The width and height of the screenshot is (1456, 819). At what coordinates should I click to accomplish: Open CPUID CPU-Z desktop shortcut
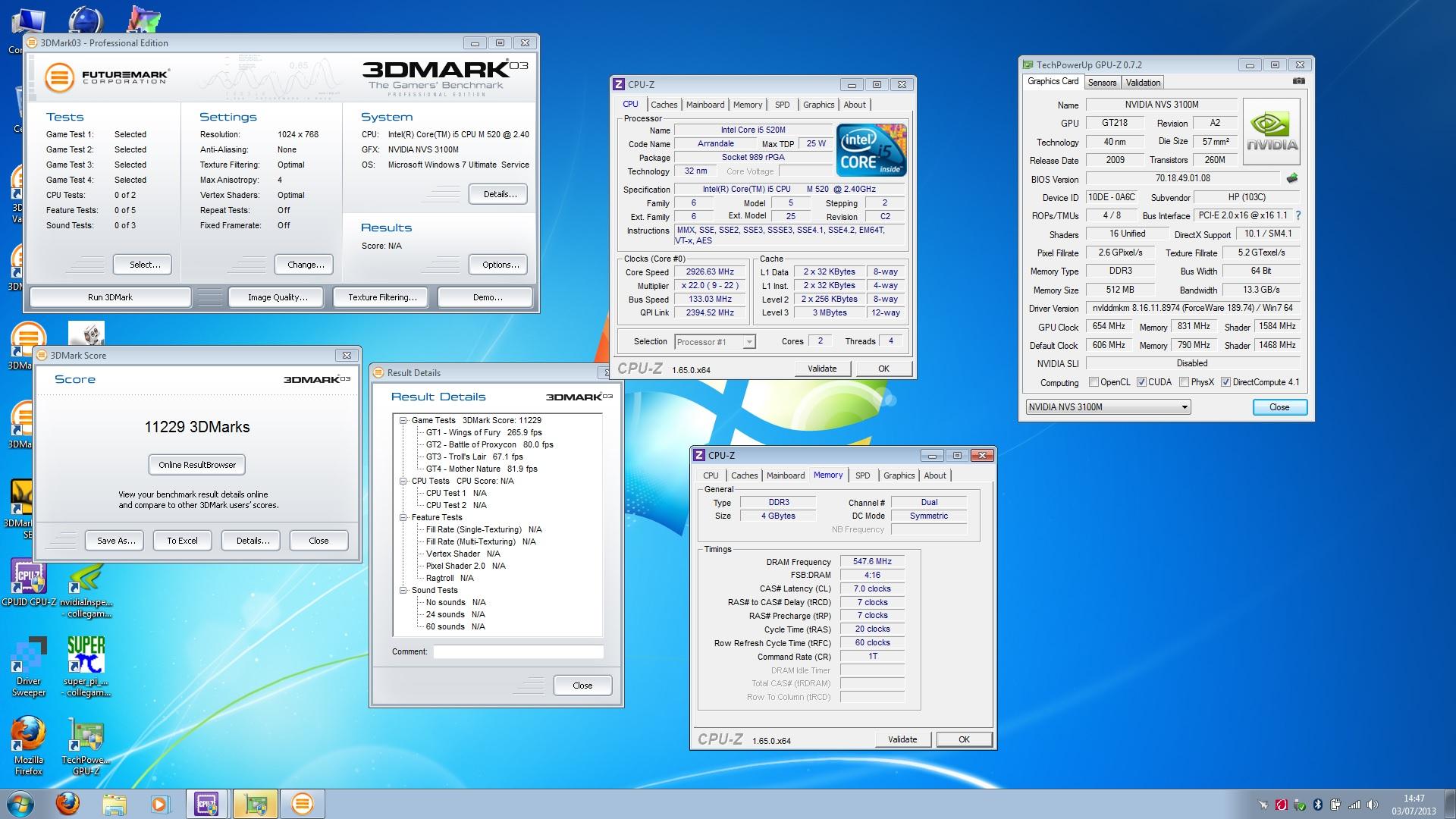(x=29, y=582)
